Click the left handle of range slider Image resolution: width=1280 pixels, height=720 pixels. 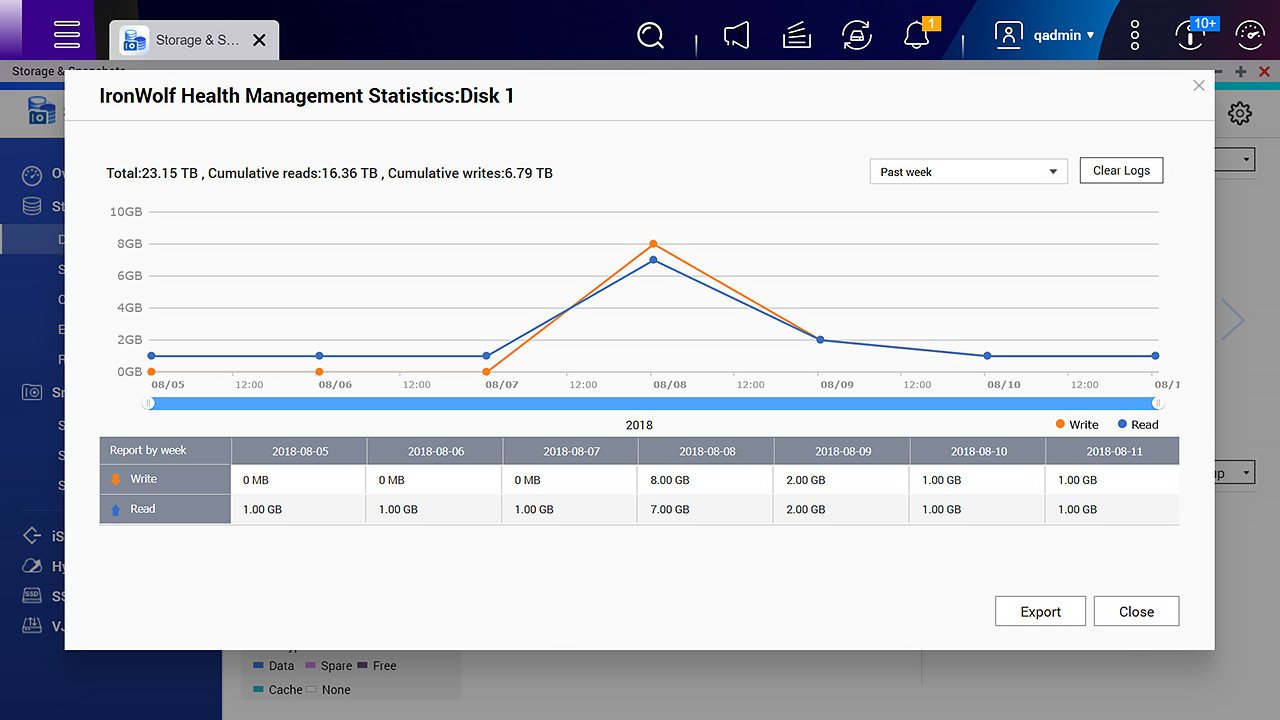point(148,403)
